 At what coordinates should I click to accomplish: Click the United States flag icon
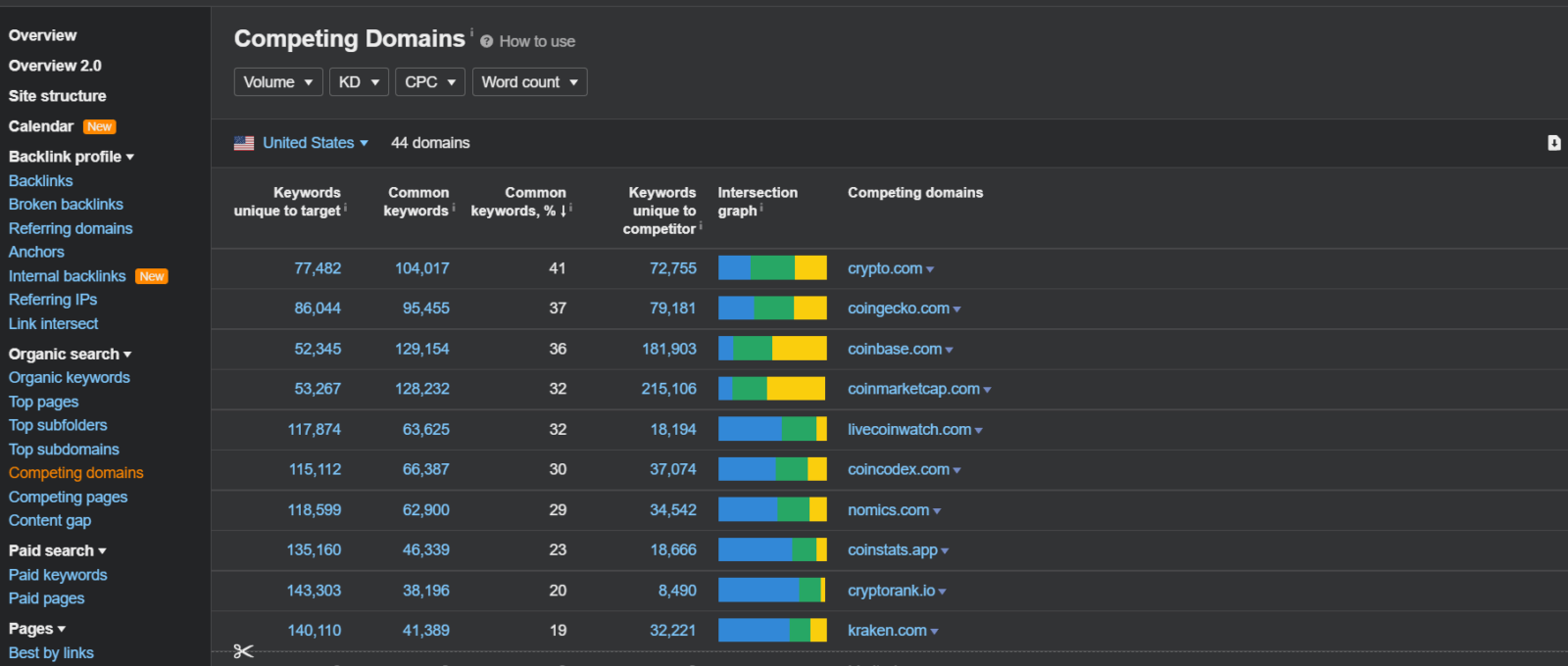pos(244,143)
